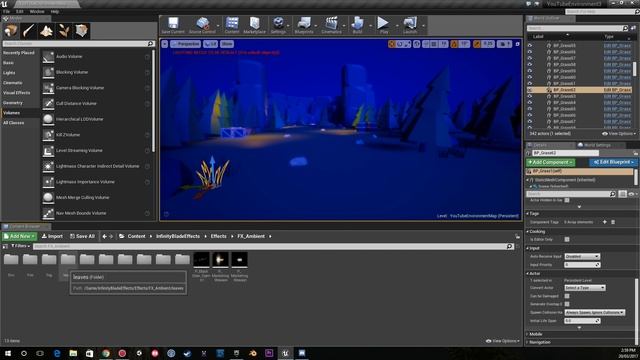
Task: Toggle the Can be Damaged checkbox
Action: tap(567, 296)
